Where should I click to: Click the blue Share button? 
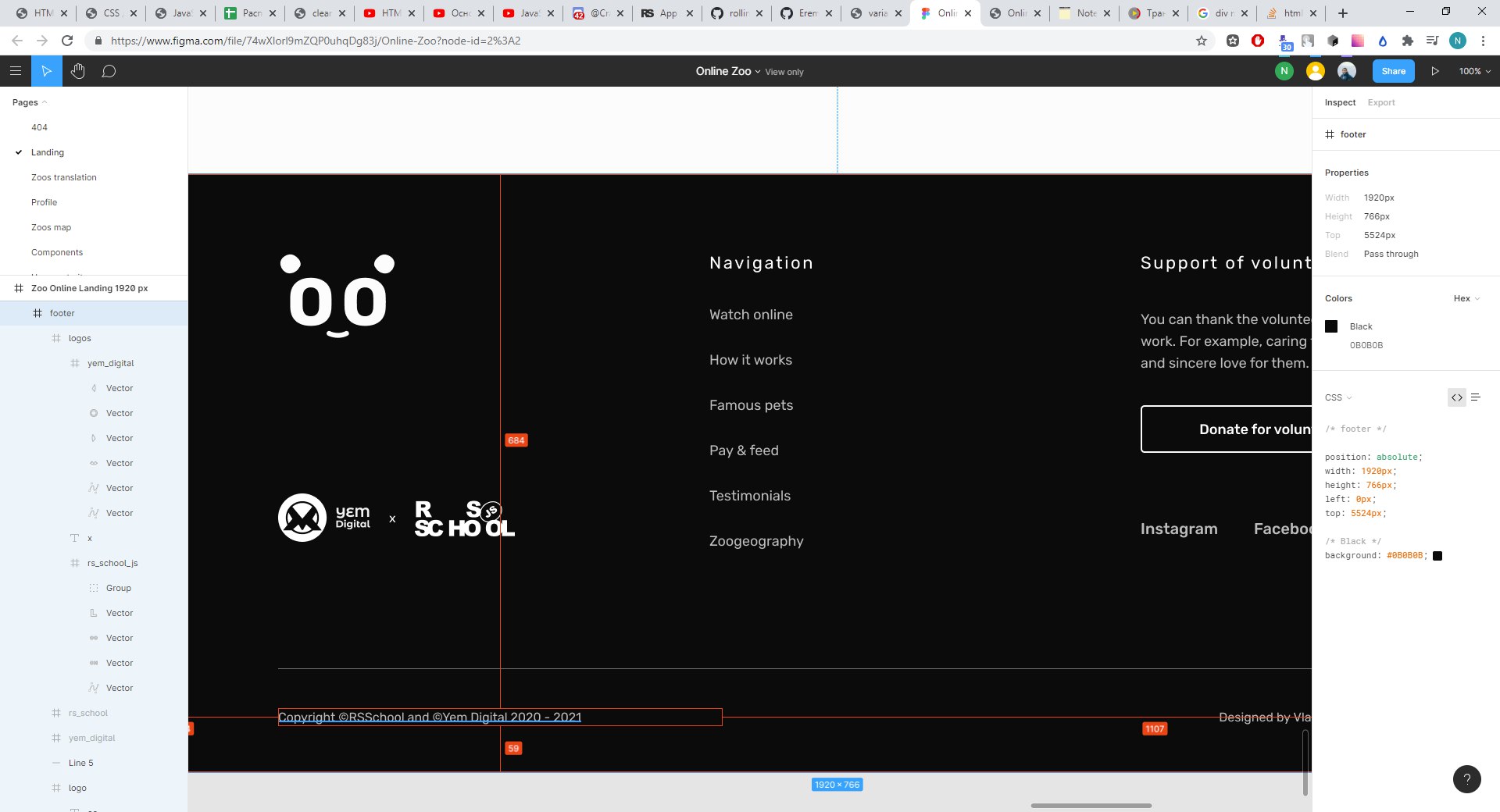[1393, 71]
